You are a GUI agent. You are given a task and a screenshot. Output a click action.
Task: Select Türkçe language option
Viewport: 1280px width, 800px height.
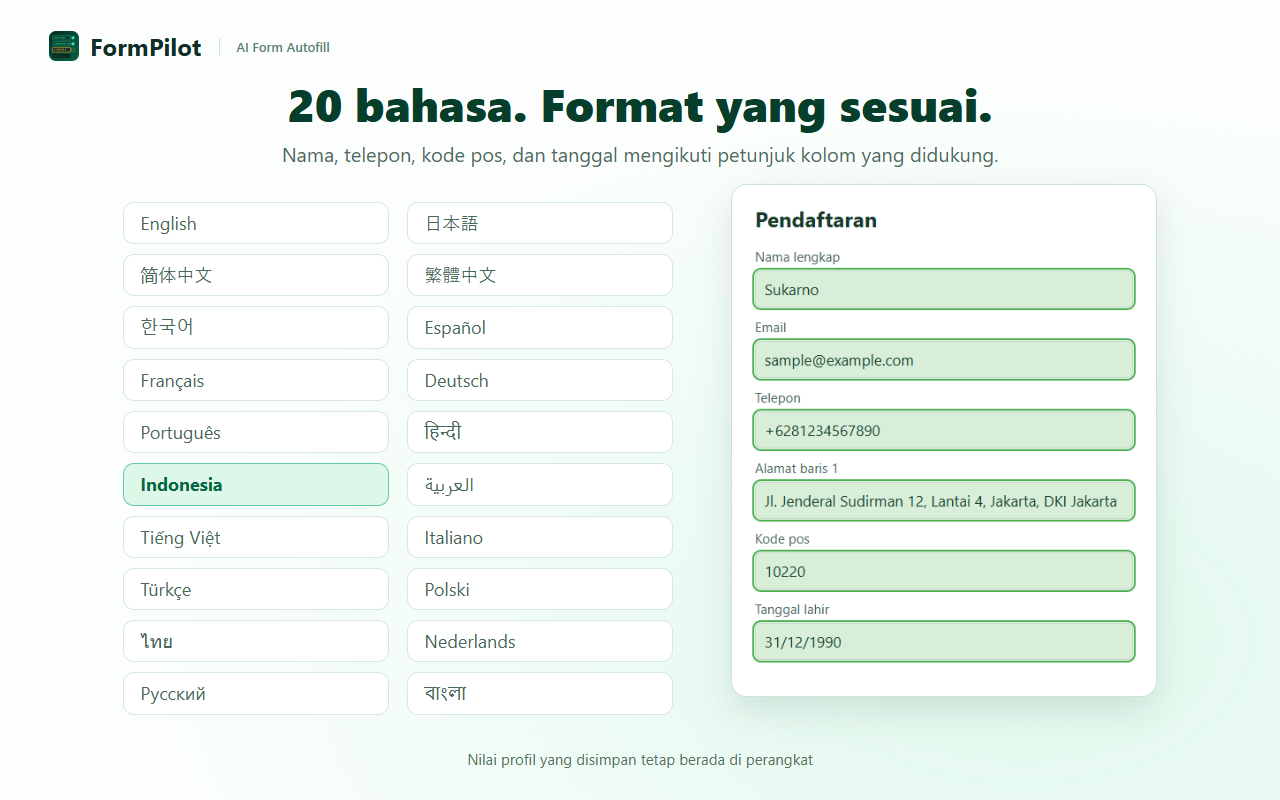coord(256,589)
